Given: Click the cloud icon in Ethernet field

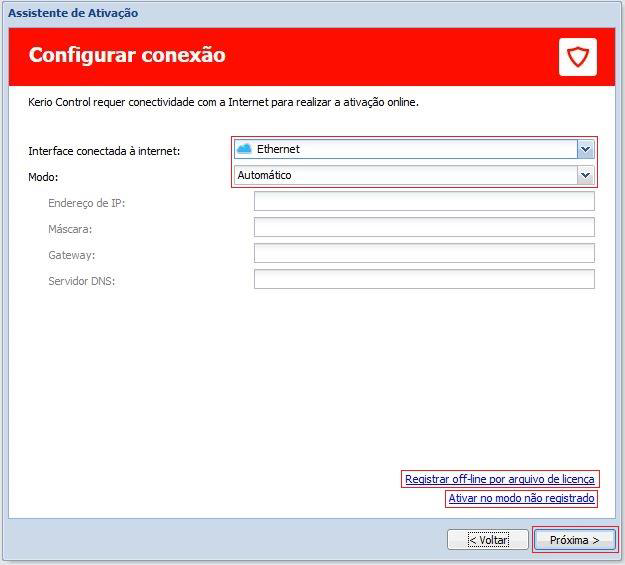Looking at the screenshot, I should [244, 149].
